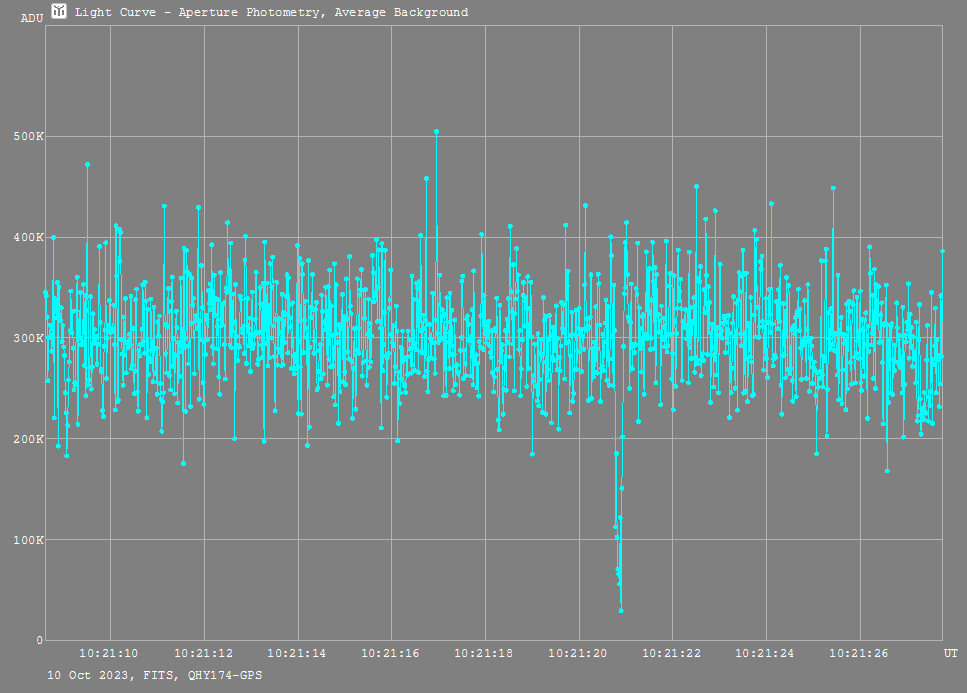The image size is (967, 693).
Task: Click the 10:21:26 time label
Action: [858, 654]
